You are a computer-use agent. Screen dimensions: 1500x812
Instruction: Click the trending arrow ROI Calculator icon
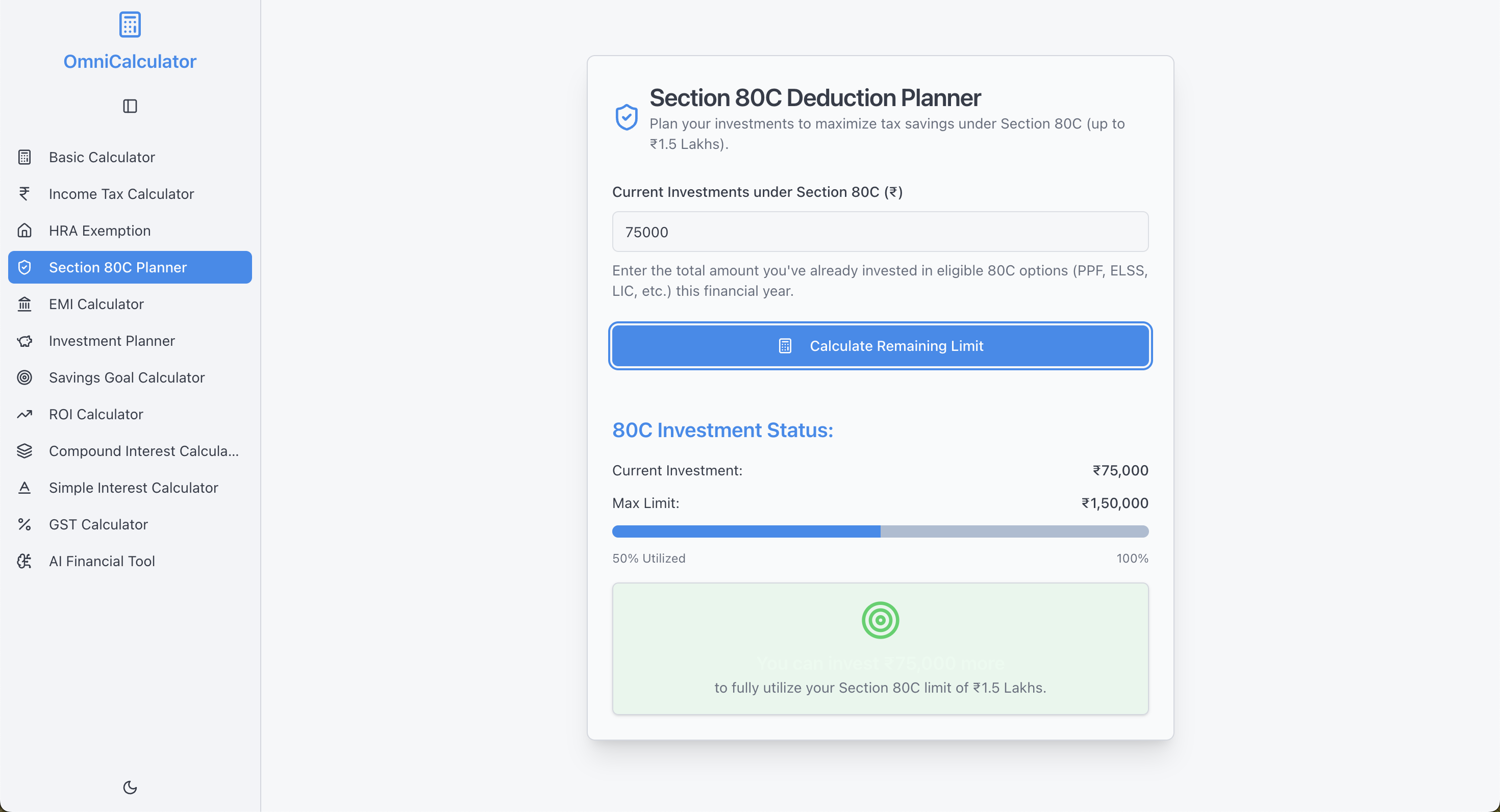(24, 414)
